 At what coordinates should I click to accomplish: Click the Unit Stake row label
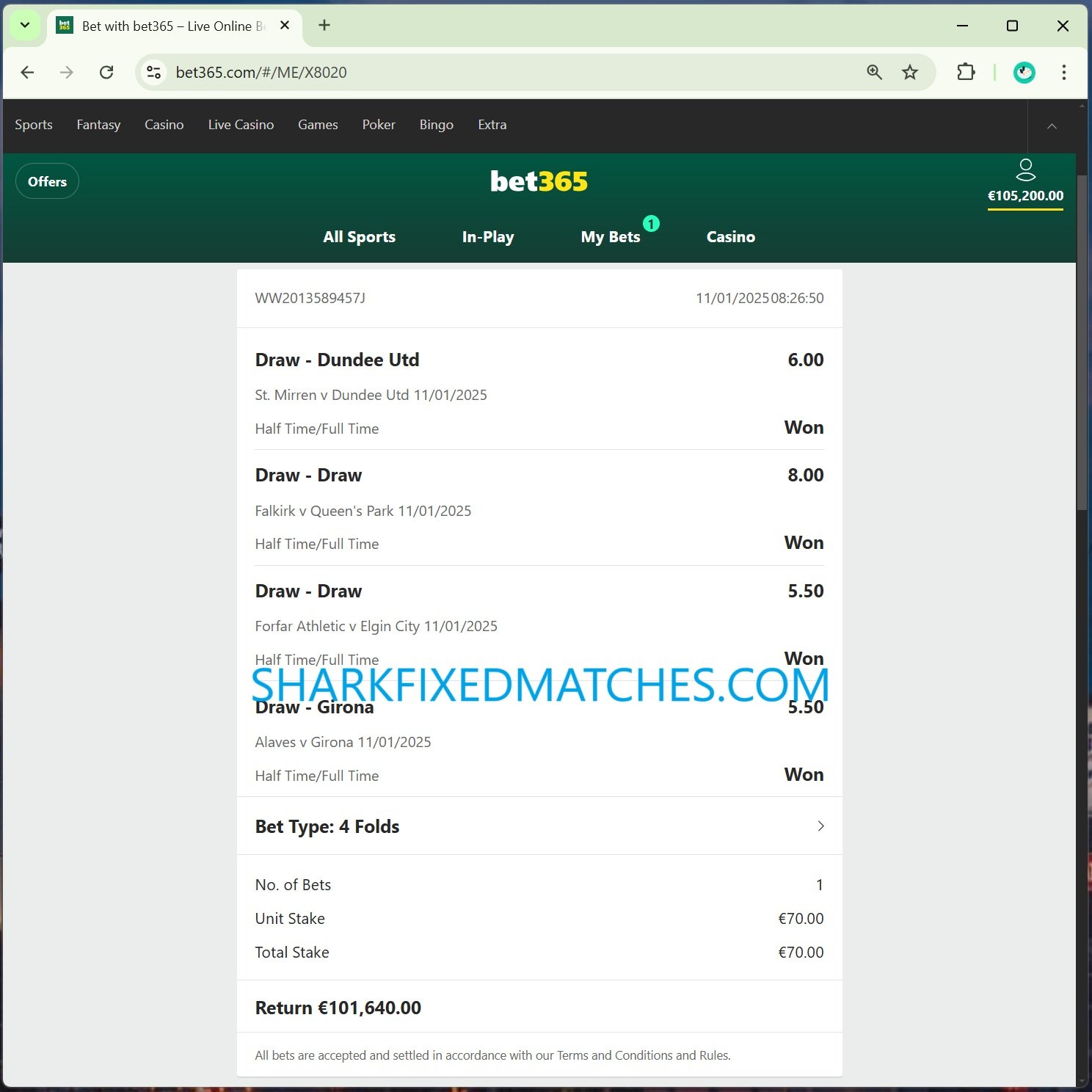[x=290, y=919]
